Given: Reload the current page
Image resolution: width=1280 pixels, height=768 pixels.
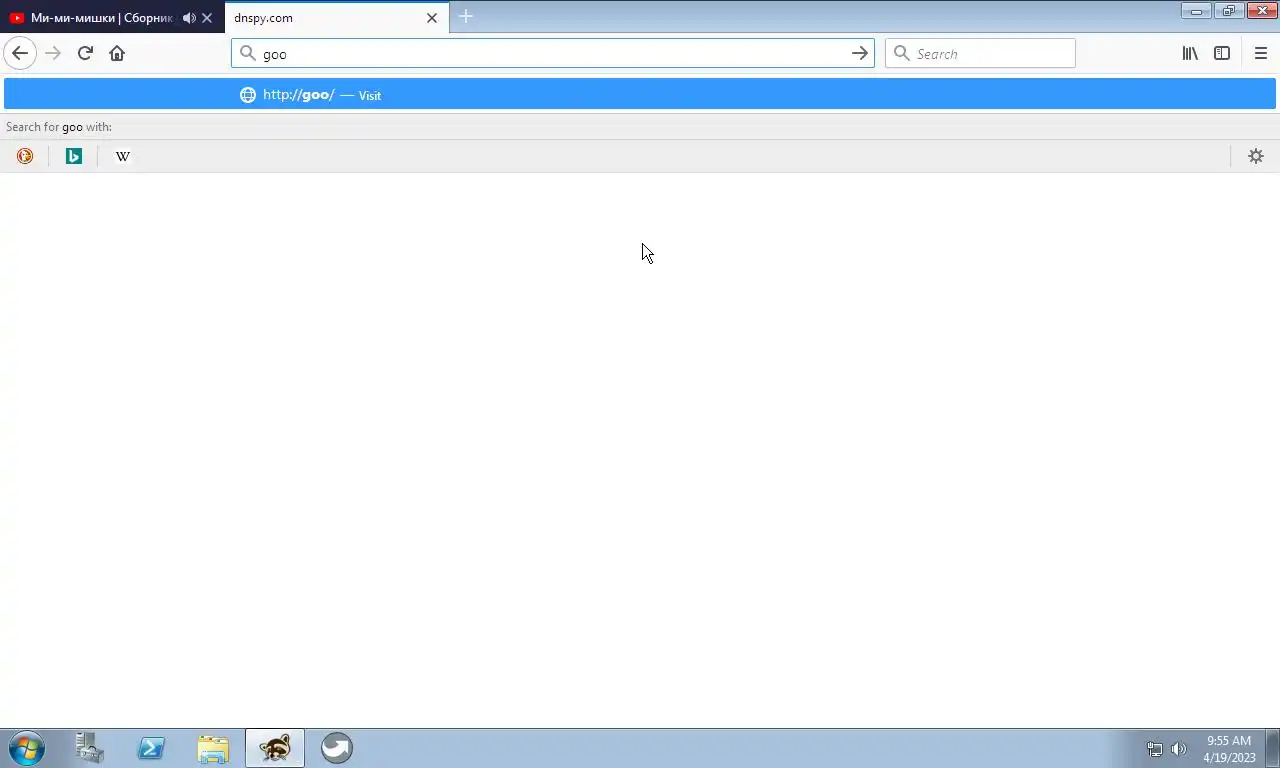Looking at the screenshot, I should (x=85, y=53).
